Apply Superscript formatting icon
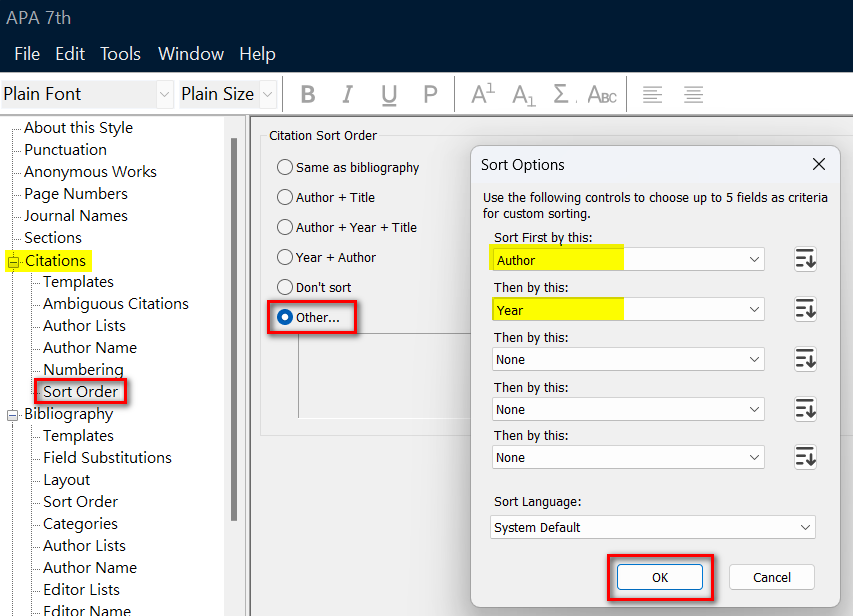Viewport: 853px width, 616px height. [x=483, y=94]
